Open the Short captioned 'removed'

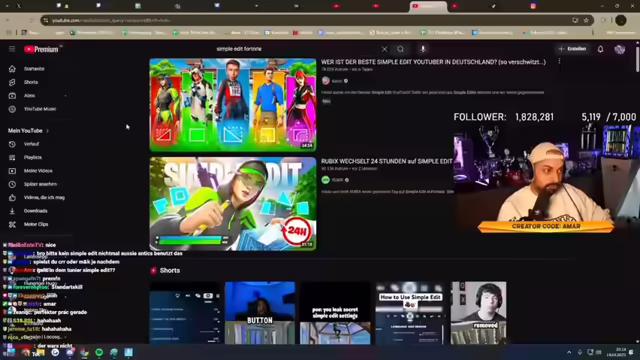[478, 313]
